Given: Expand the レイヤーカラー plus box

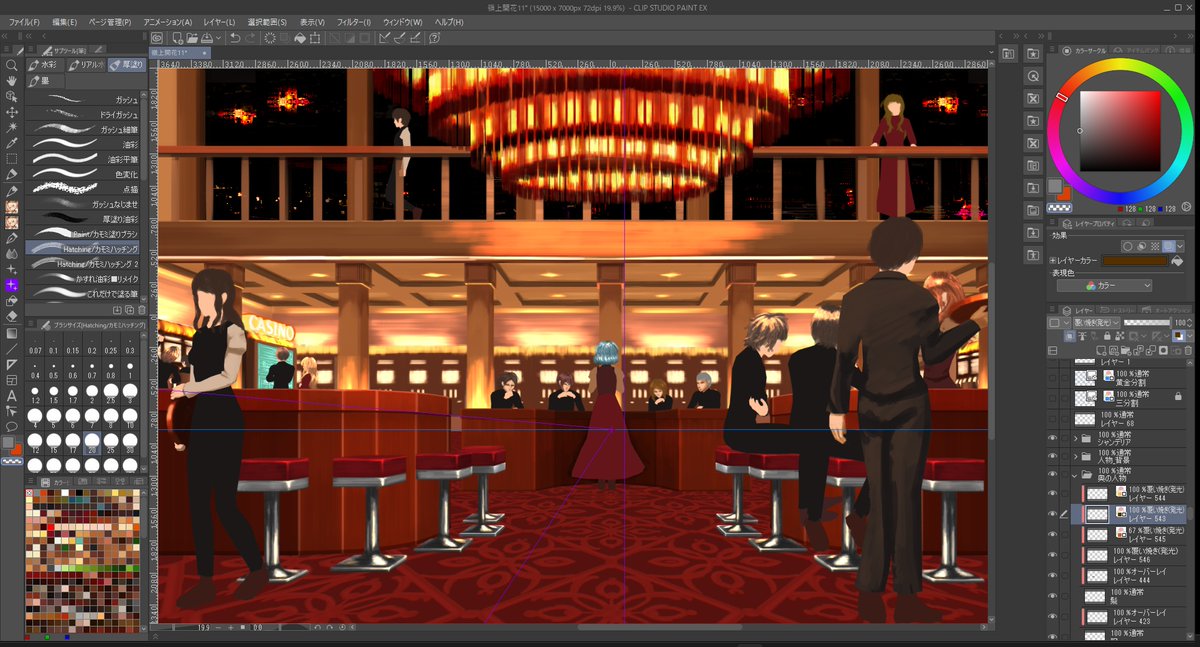Looking at the screenshot, I should tap(1053, 261).
